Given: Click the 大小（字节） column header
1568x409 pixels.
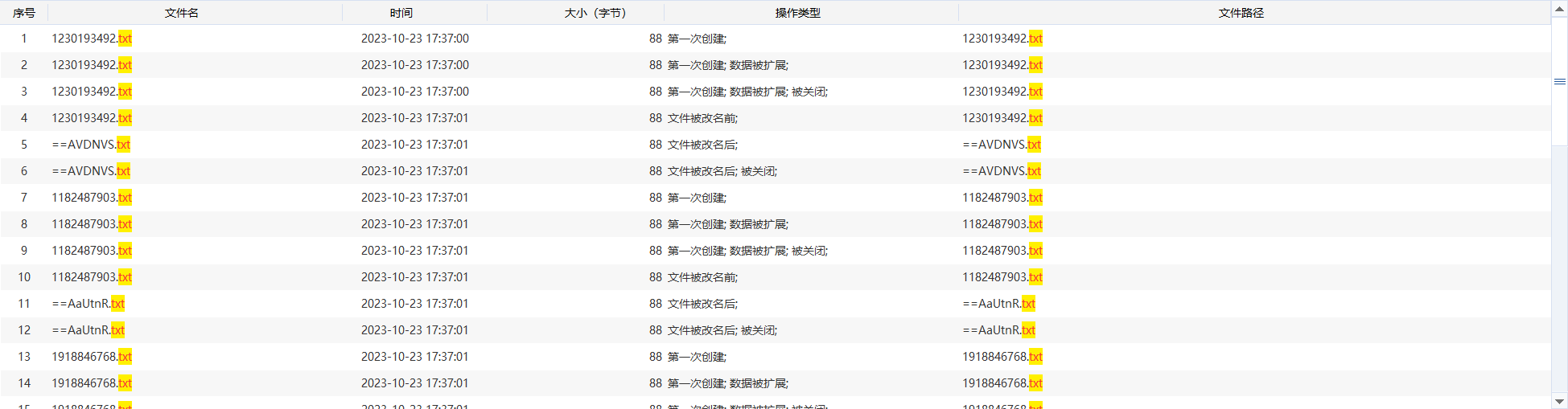Looking at the screenshot, I should [595, 13].
